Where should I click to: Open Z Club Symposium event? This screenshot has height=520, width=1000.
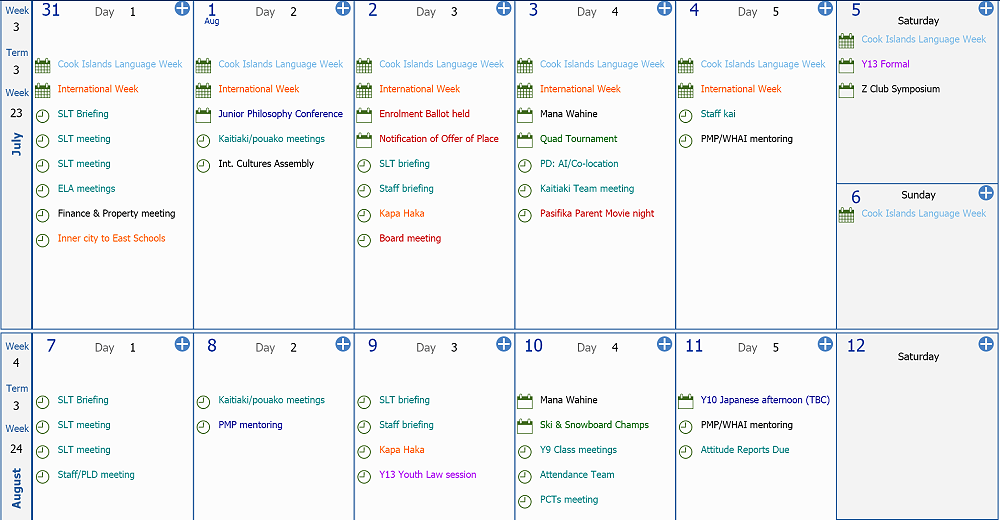[x=900, y=89]
